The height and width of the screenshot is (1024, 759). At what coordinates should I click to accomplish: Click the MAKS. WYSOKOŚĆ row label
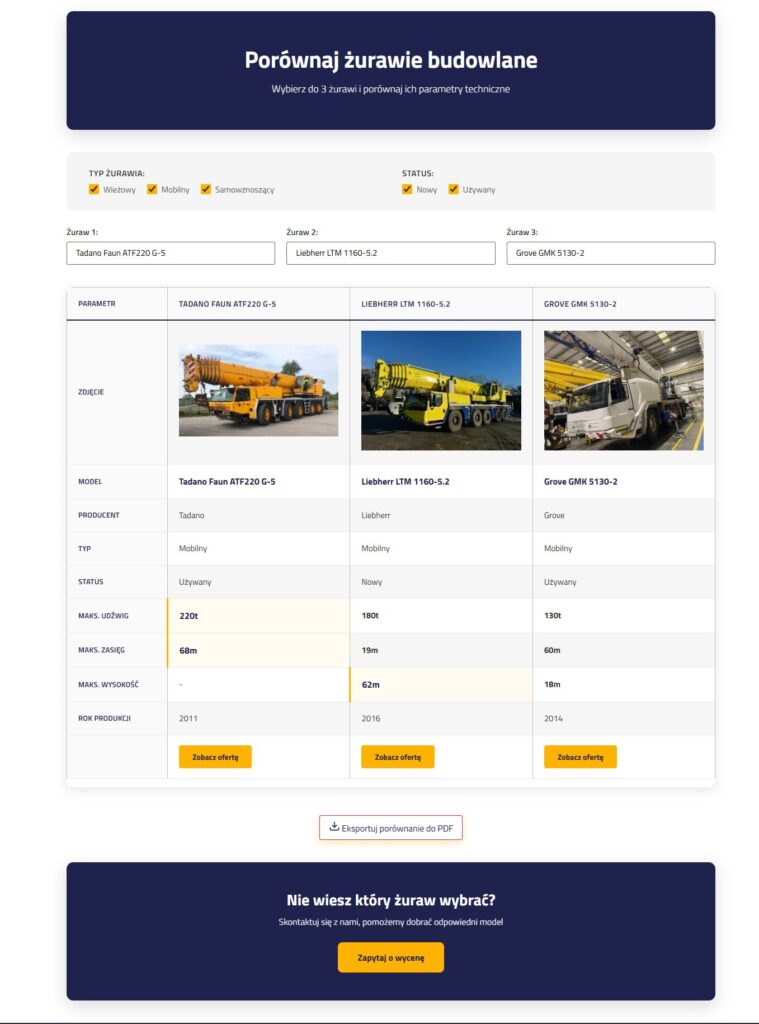108,685
